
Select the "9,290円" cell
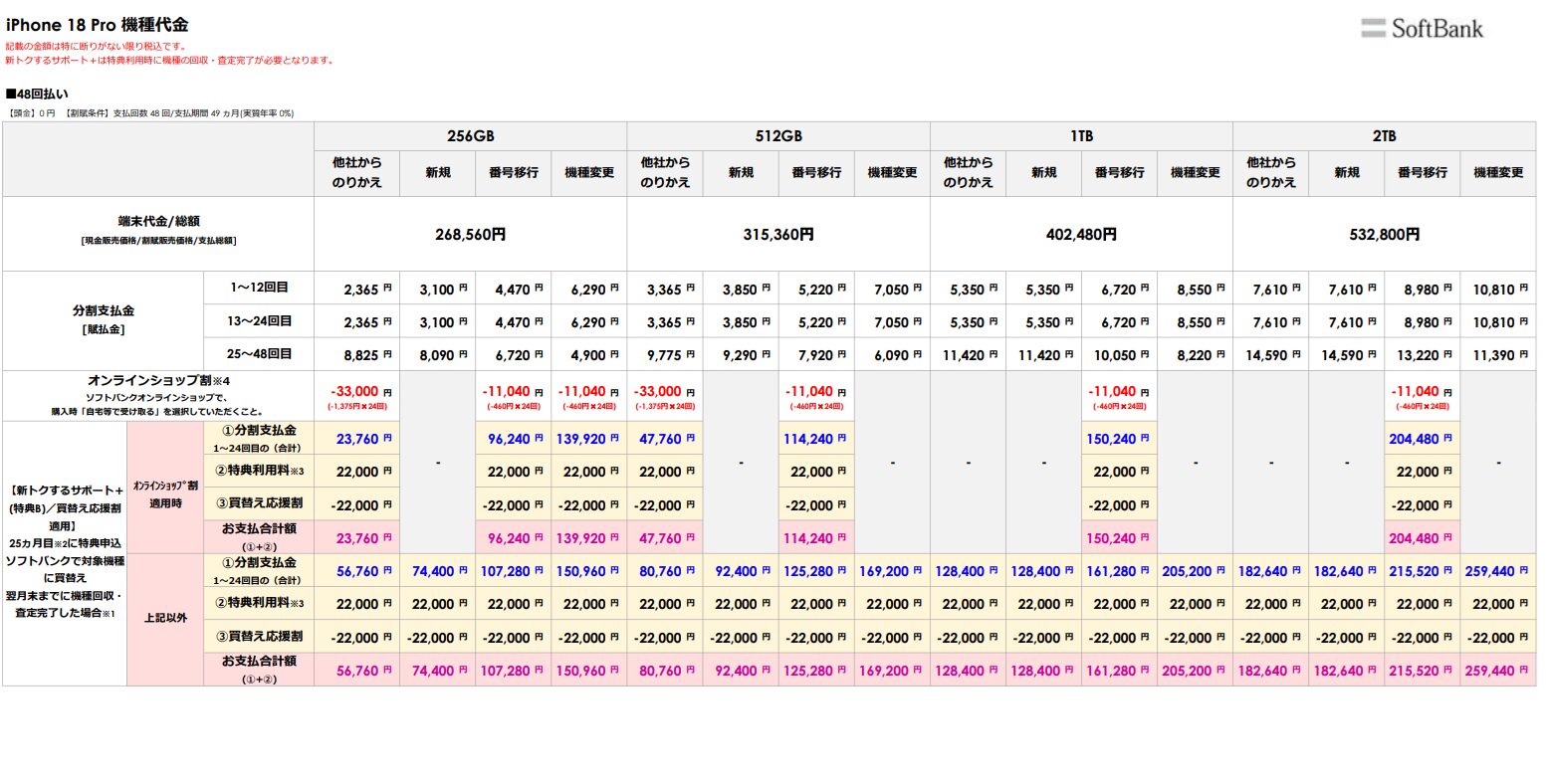741,355
